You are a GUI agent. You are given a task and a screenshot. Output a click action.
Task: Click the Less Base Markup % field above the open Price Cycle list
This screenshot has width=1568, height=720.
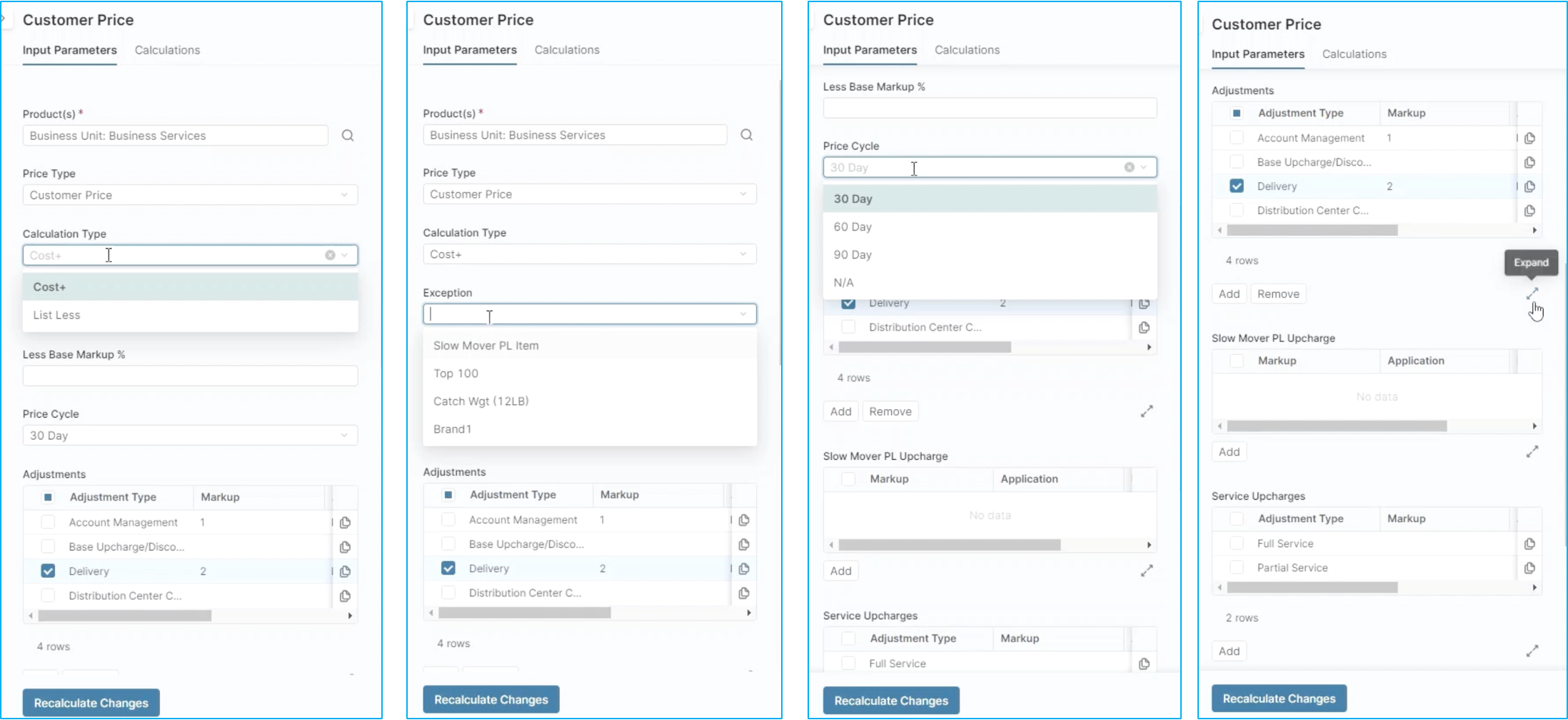pyautogui.click(x=990, y=108)
